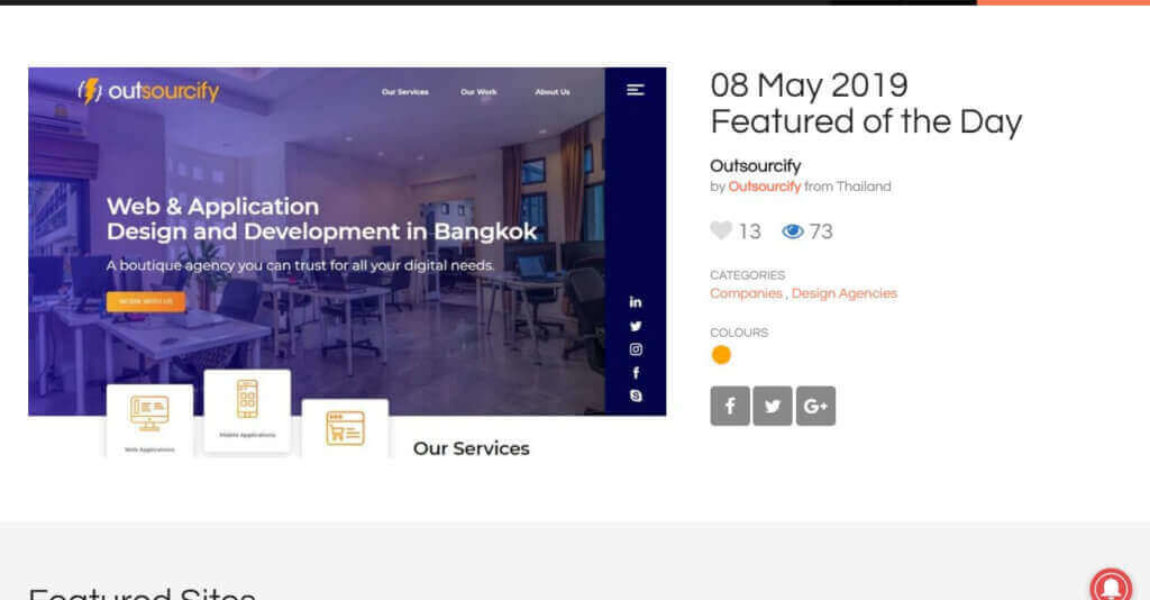Select the Mobile Applications service card

[247, 410]
